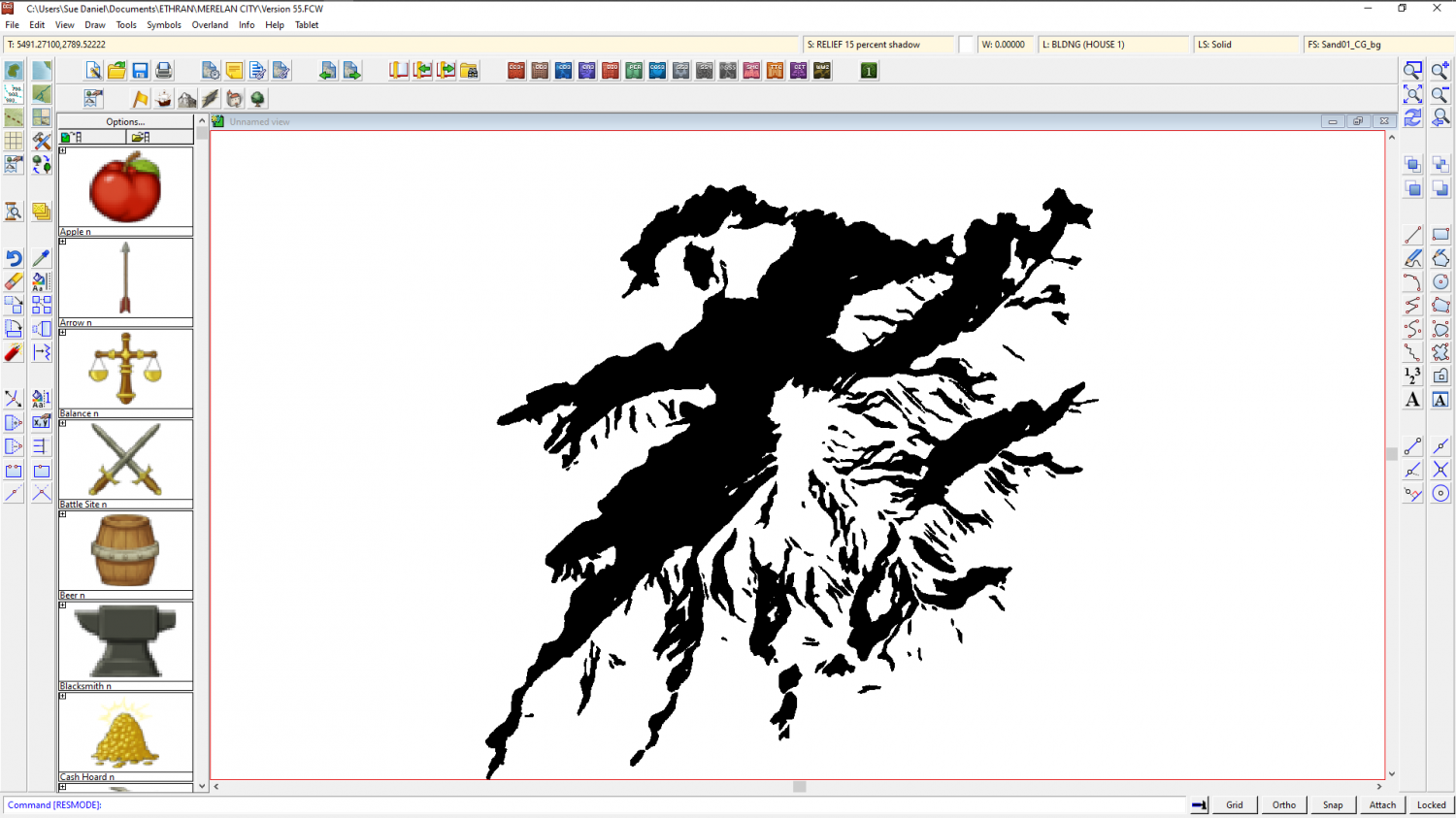Viewport: 1456px width, 818px height.
Task: Expand the Balance n symbol plus box
Action: tap(63, 333)
